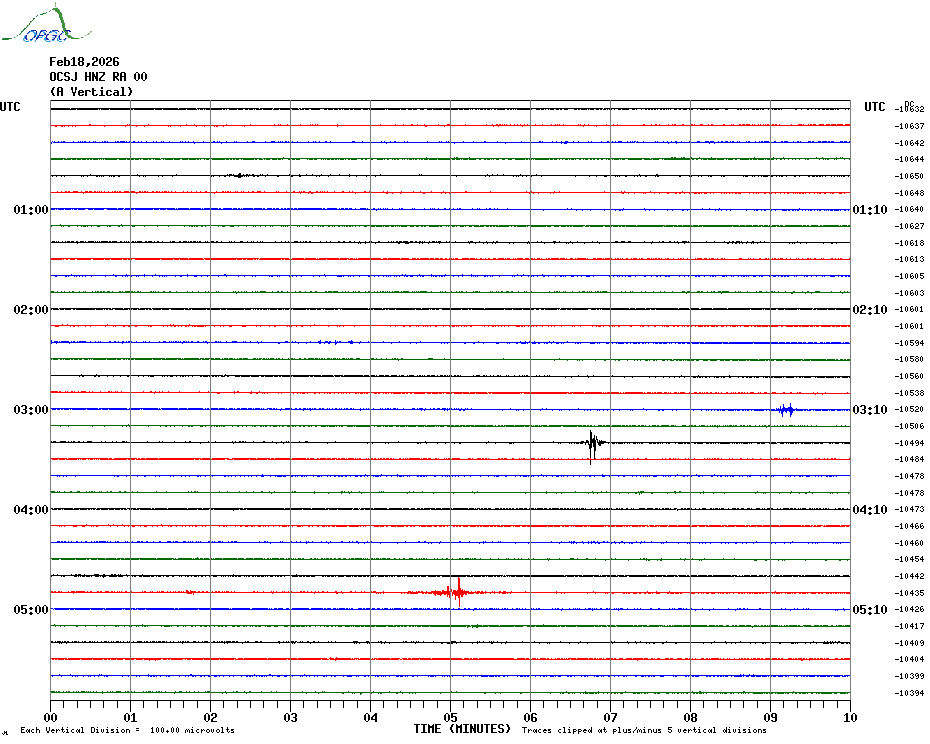Click the OCSJ HNZ RA 00 station label
This screenshot has width=930, height=744.
coord(98,77)
